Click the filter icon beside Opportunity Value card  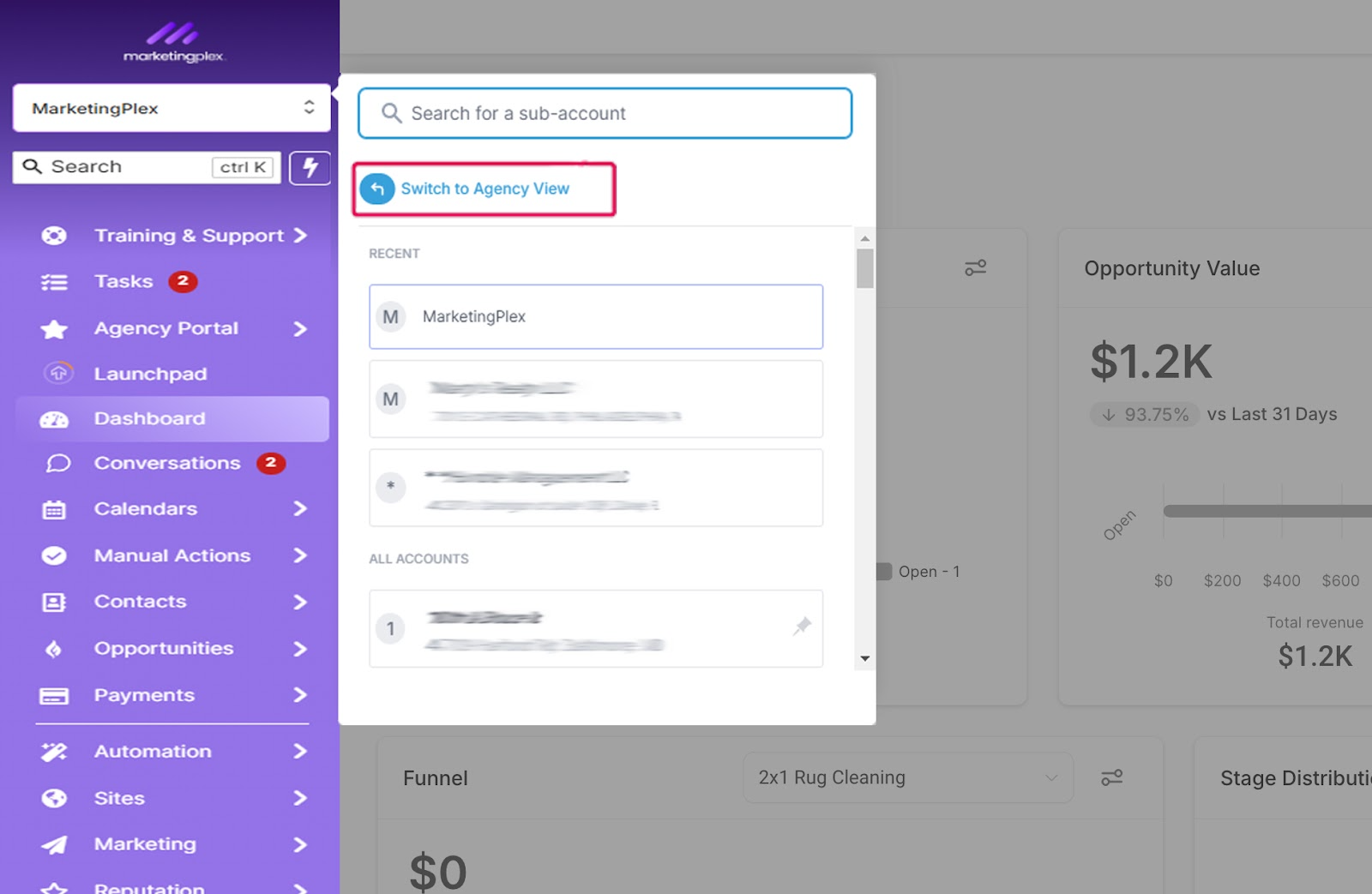pos(975,268)
